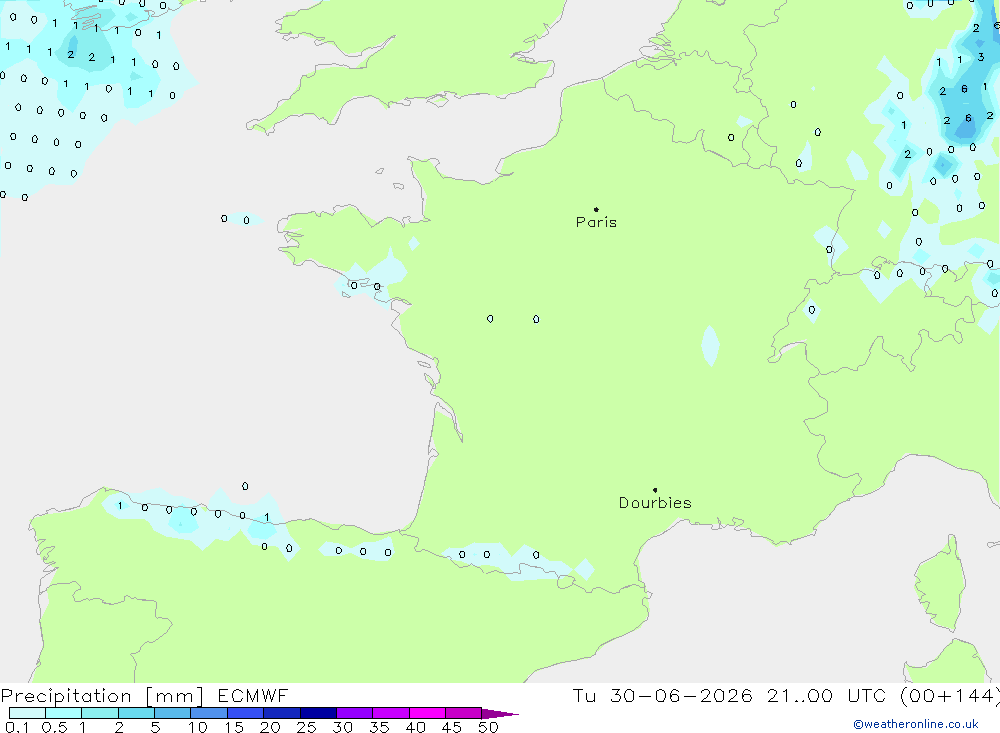Click the Dourbies location label
Viewport: 1000px width, 733px height.
(x=655, y=503)
